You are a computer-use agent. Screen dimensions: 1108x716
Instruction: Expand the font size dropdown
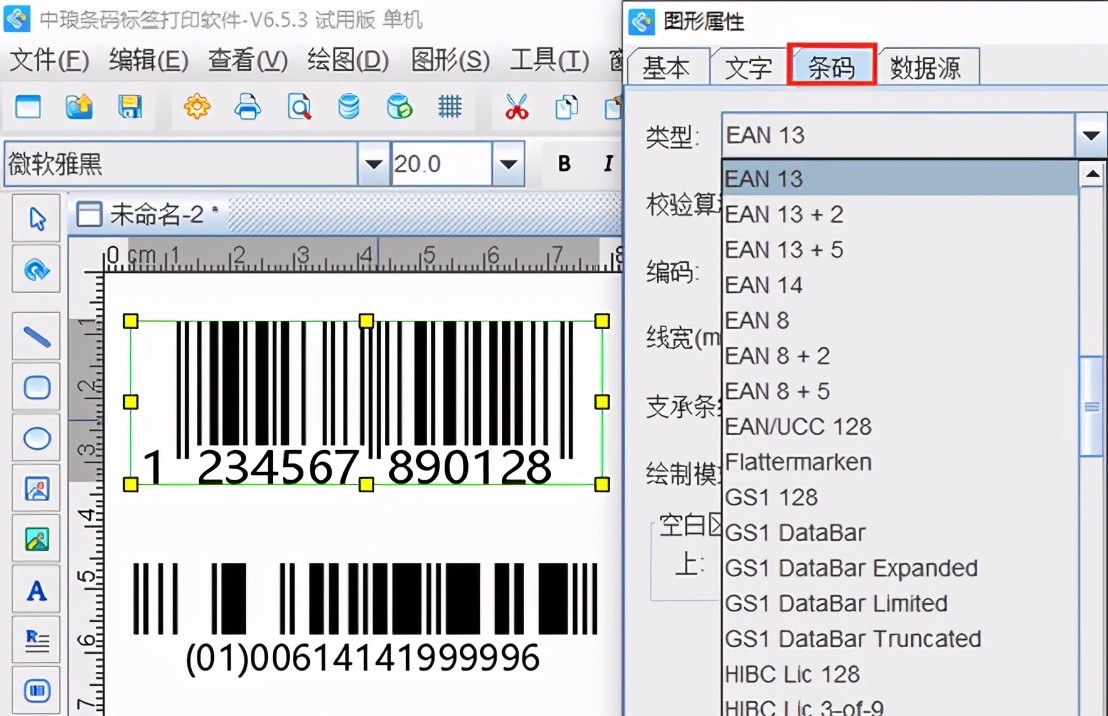point(508,164)
